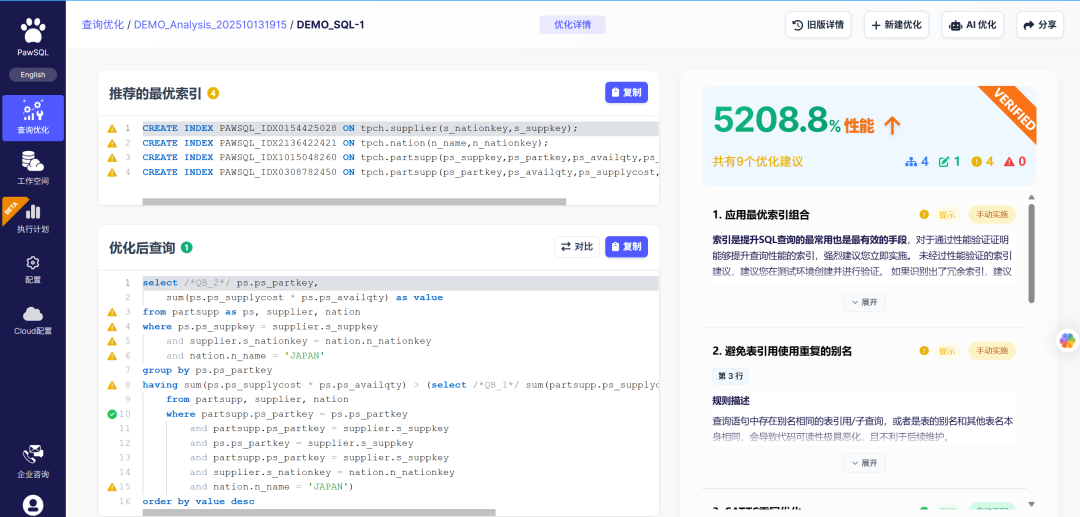The width and height of the screenshot is (1080, 517).
Task: Start AI优化
Action: coord(973,25)
